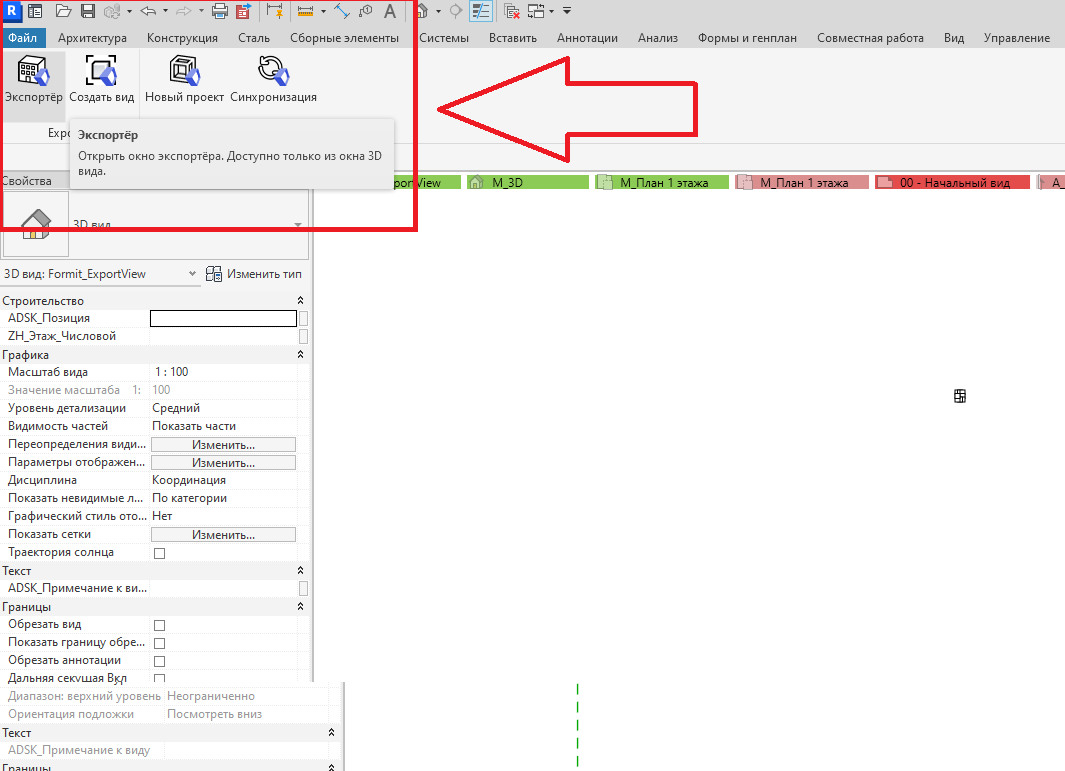Open the Synchronize dropdown arrow in quick access
1065x771 pixels.
129,11
